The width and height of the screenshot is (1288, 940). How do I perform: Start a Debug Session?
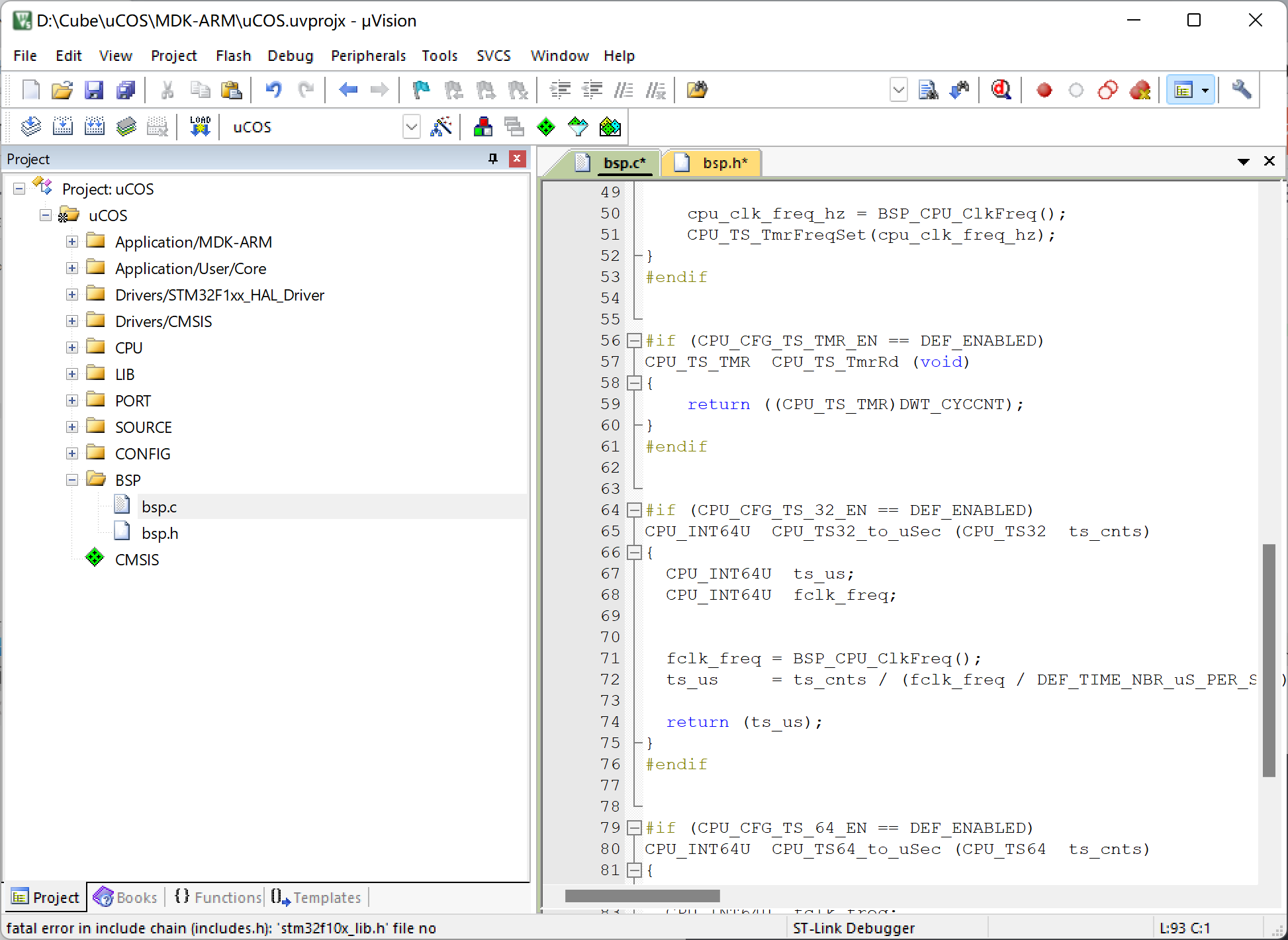click(1001, 89)
